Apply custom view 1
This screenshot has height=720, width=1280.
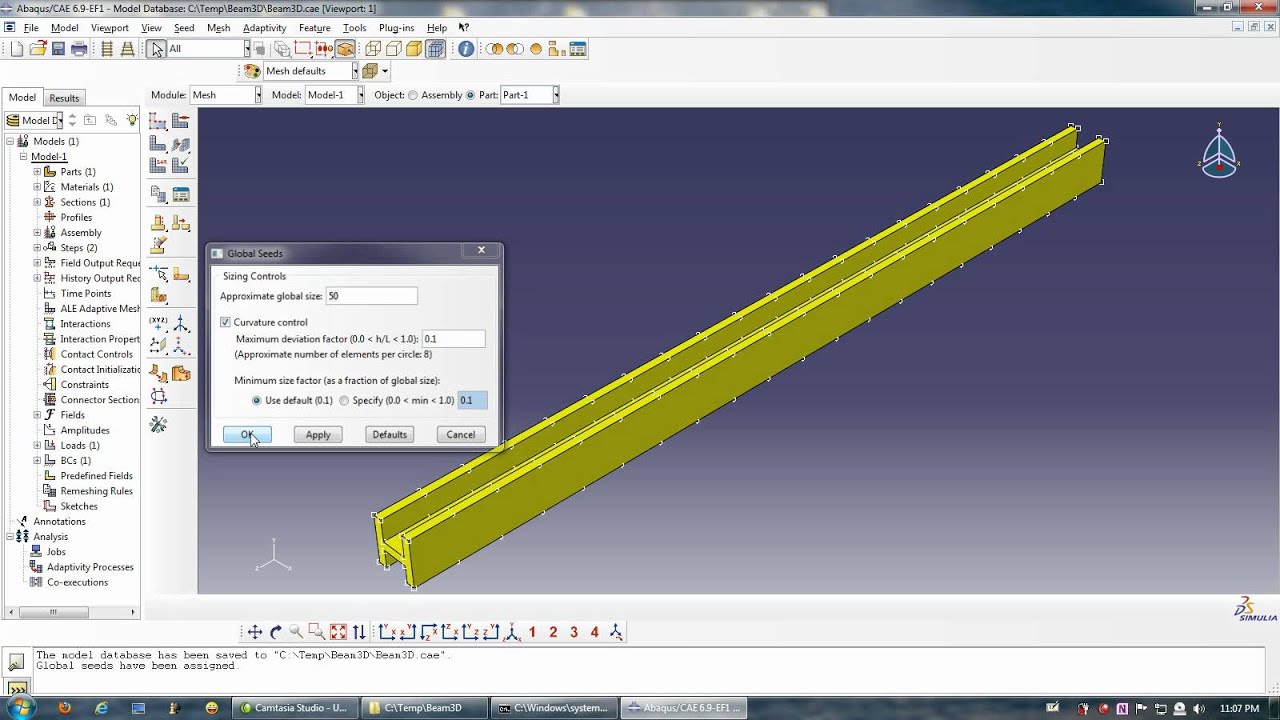click(532, 632)
